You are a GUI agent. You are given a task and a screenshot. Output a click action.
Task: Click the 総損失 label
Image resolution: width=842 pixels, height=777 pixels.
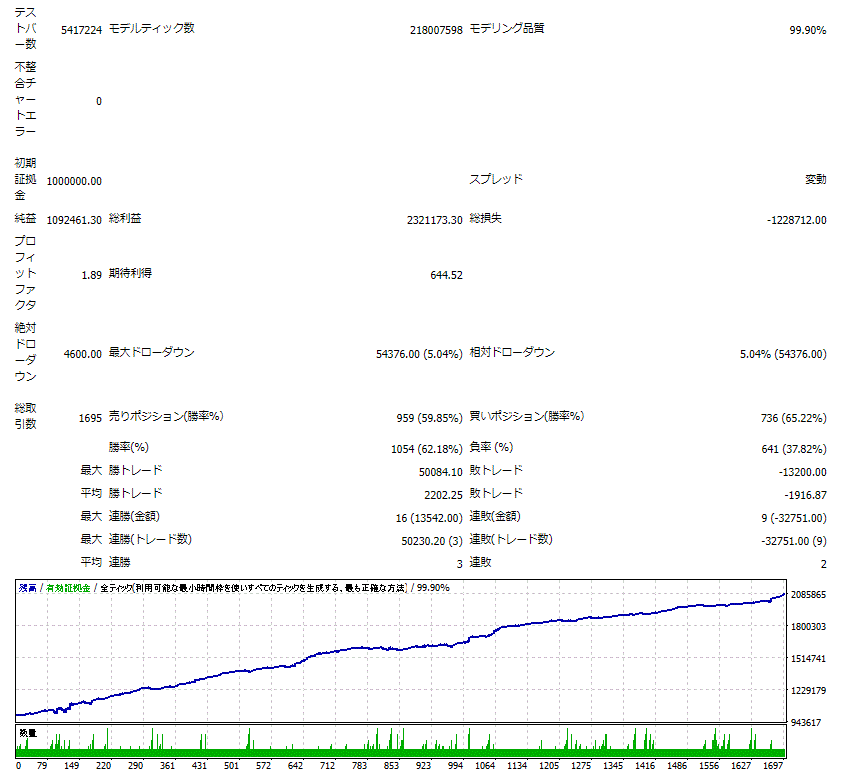pos(485,219)
